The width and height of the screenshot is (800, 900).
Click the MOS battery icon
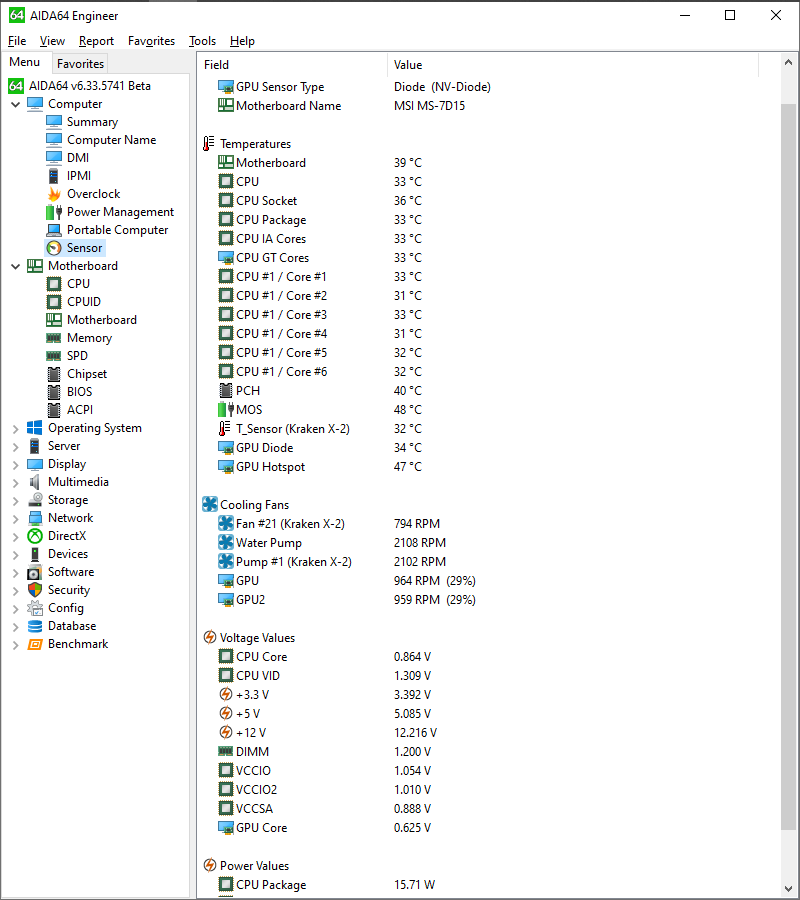pos(226,410)
